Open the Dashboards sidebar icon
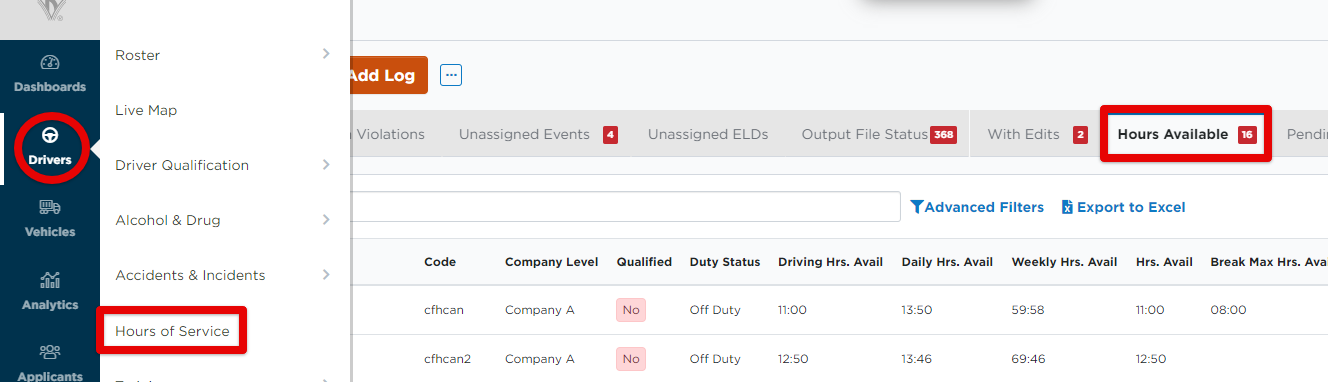The height and width of the screenshot is (382, 1328). pyautogui.click(x=50, y=63)
